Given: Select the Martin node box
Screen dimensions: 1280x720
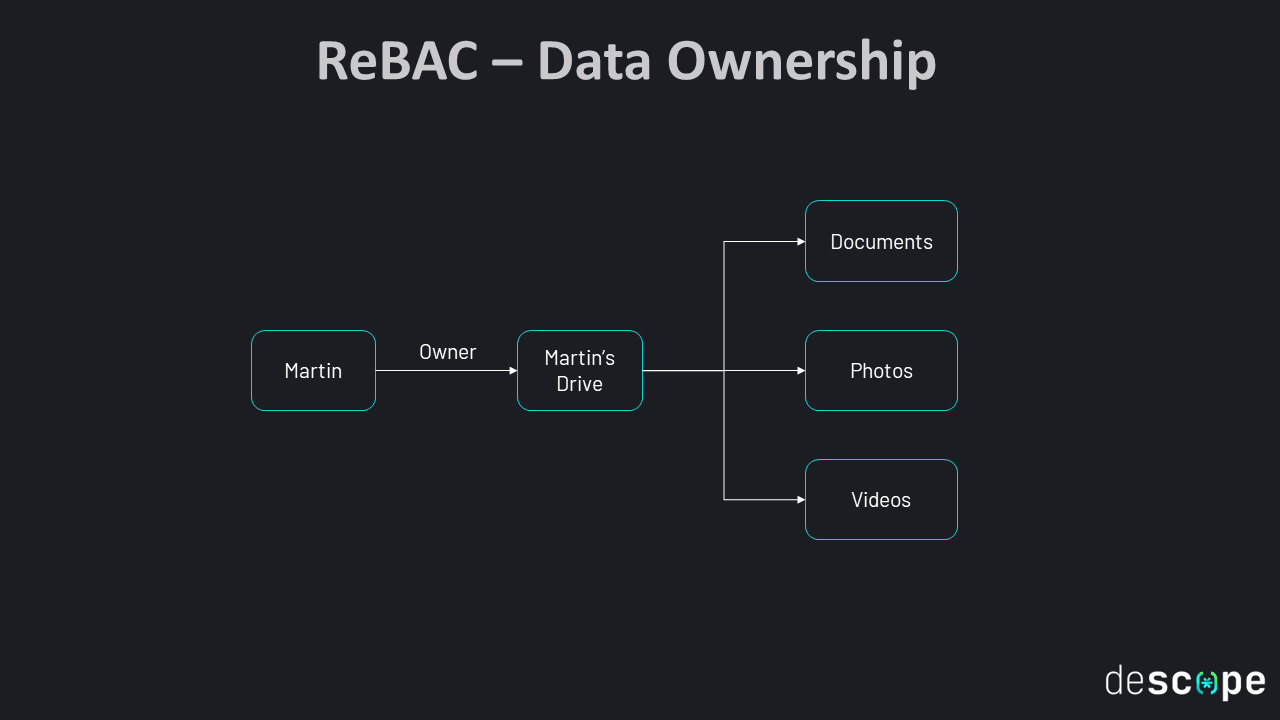Looking at the screenshot, I should (x=313, y=371).
